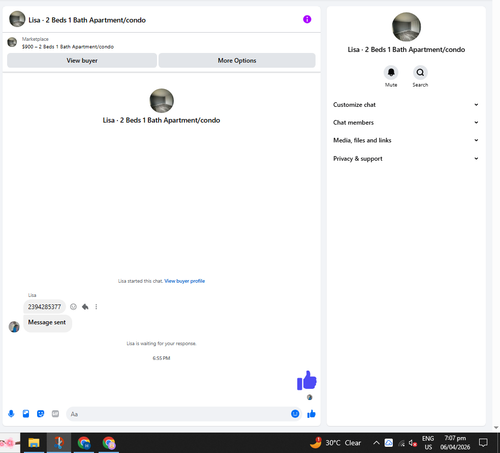The height and width of the screenshot is (453, 500).
Task: Open listing thumbnail in Marketplace bar
Action: coord(12,42)
